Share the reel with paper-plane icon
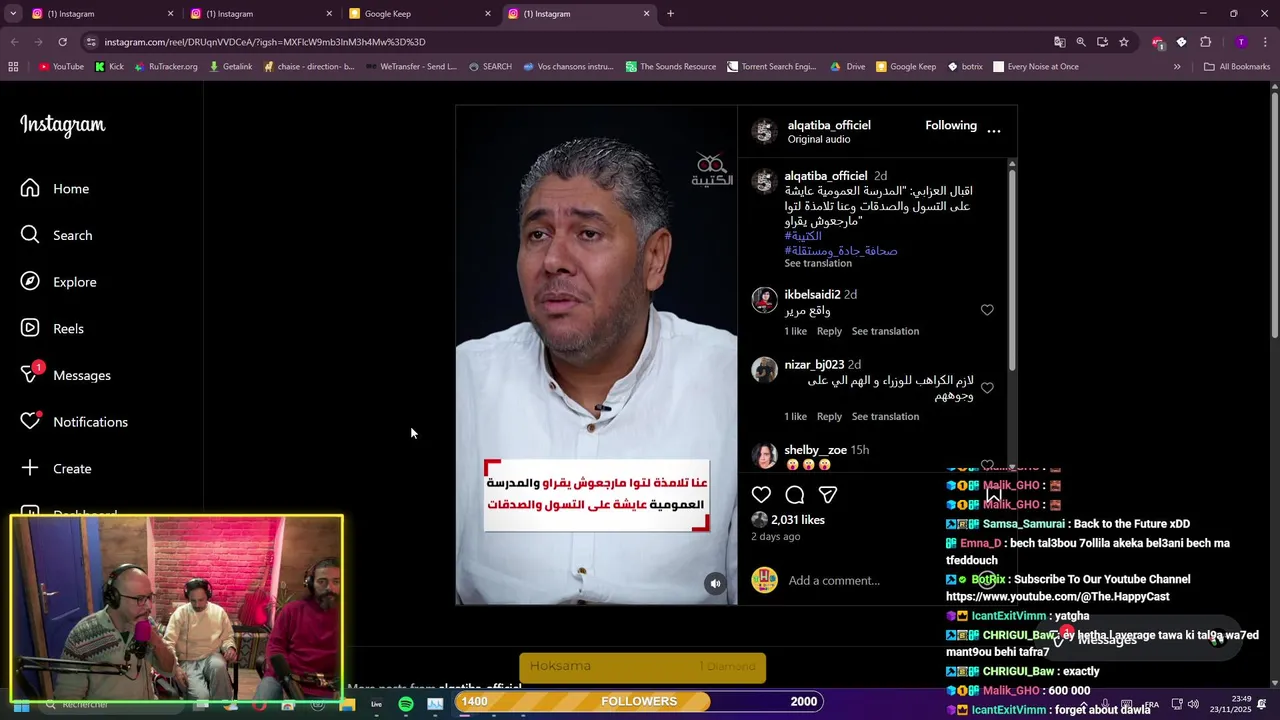The width and height of the screenshot is (1280, 720). 828,495
